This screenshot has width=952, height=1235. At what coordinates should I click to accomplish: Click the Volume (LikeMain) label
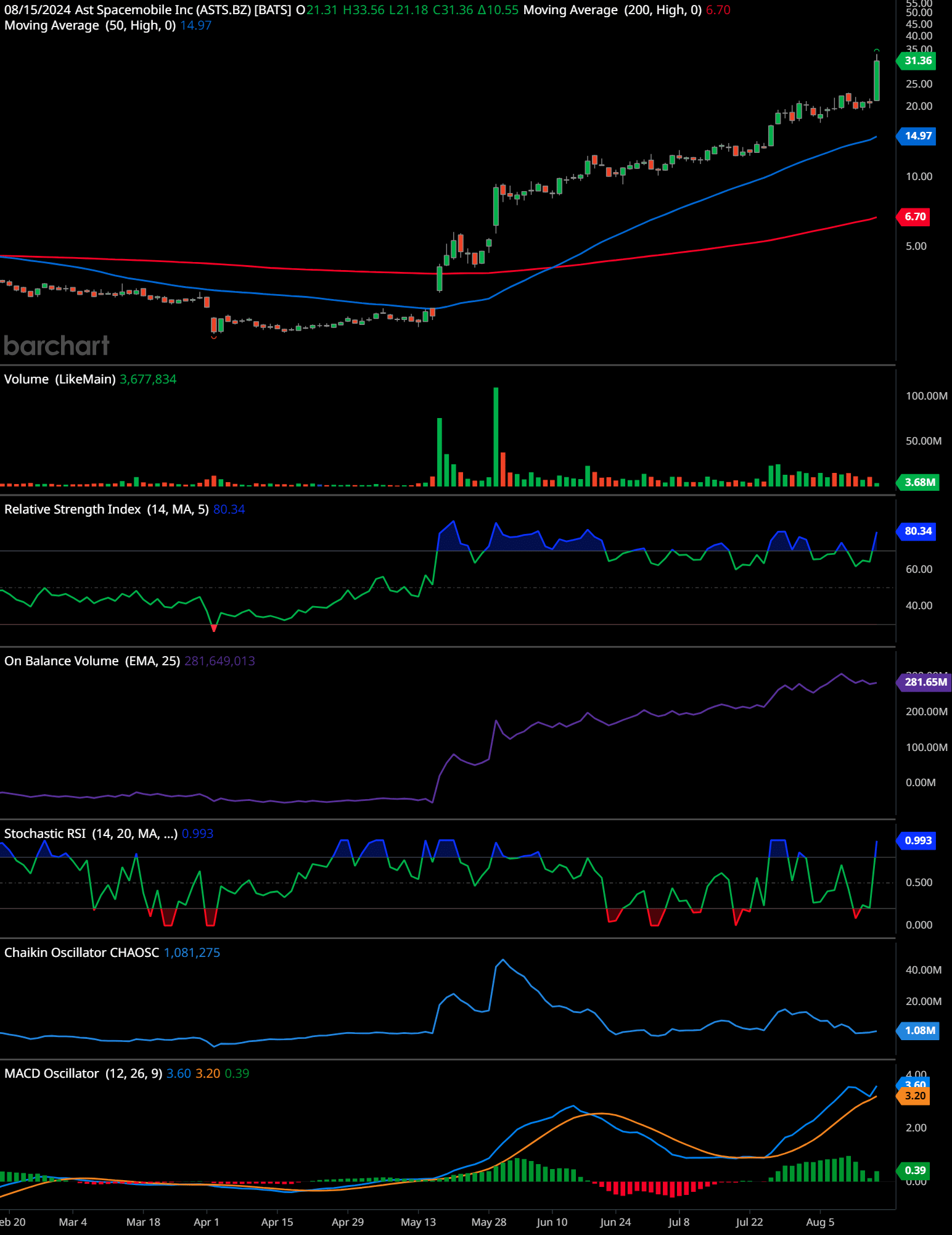tap(60, 379)
